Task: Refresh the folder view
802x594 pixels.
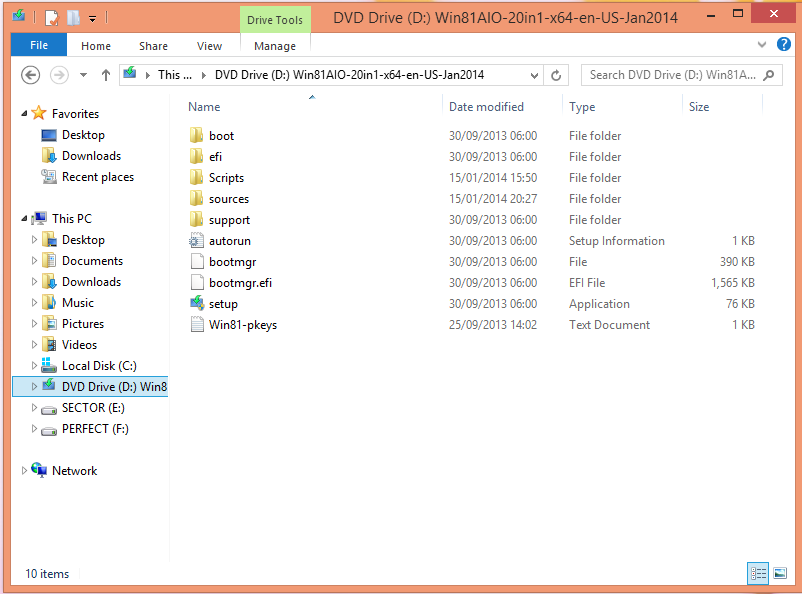Action: coord(556,75)
